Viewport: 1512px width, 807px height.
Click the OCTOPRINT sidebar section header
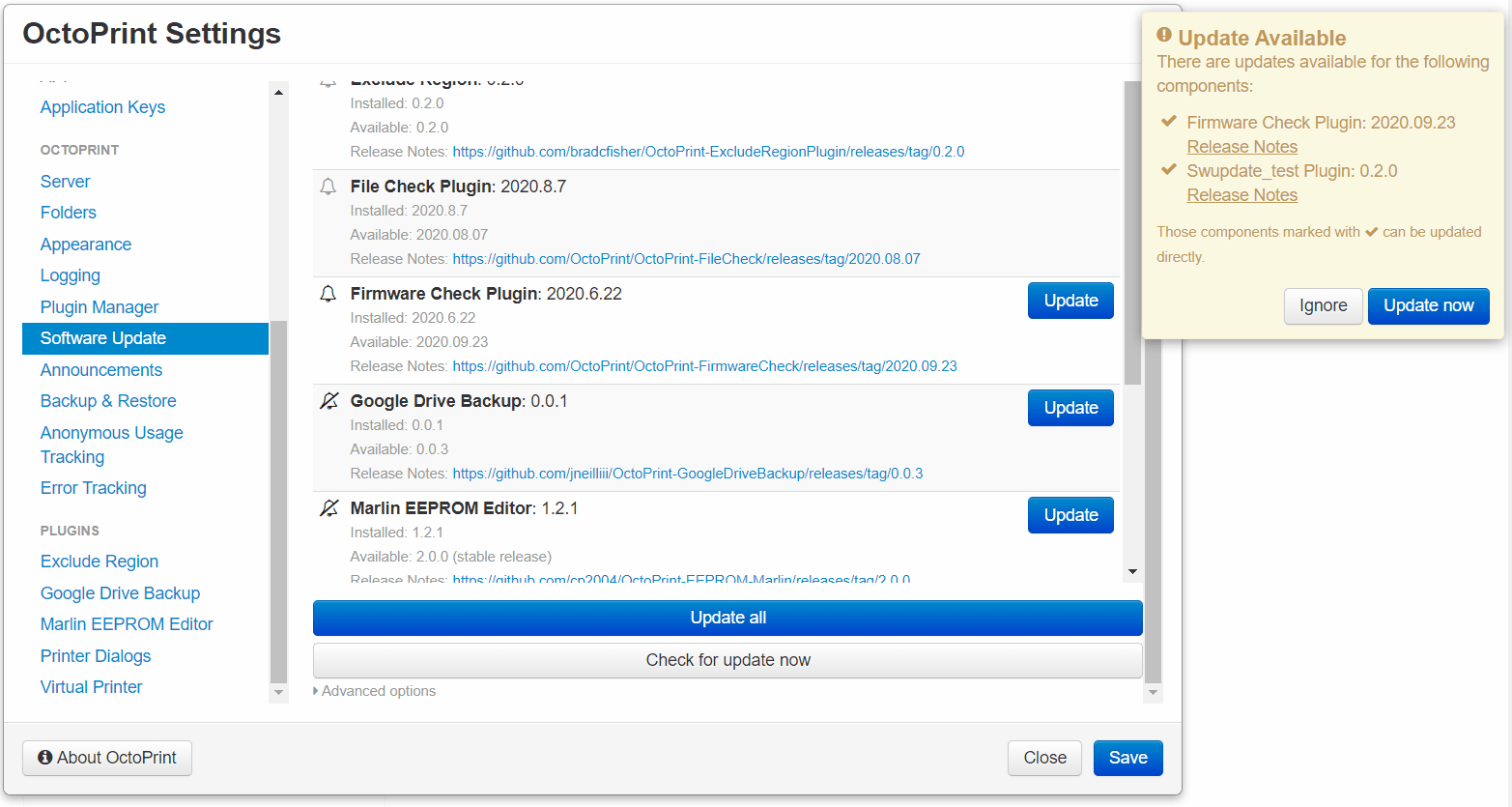click(x=79, y=150)
